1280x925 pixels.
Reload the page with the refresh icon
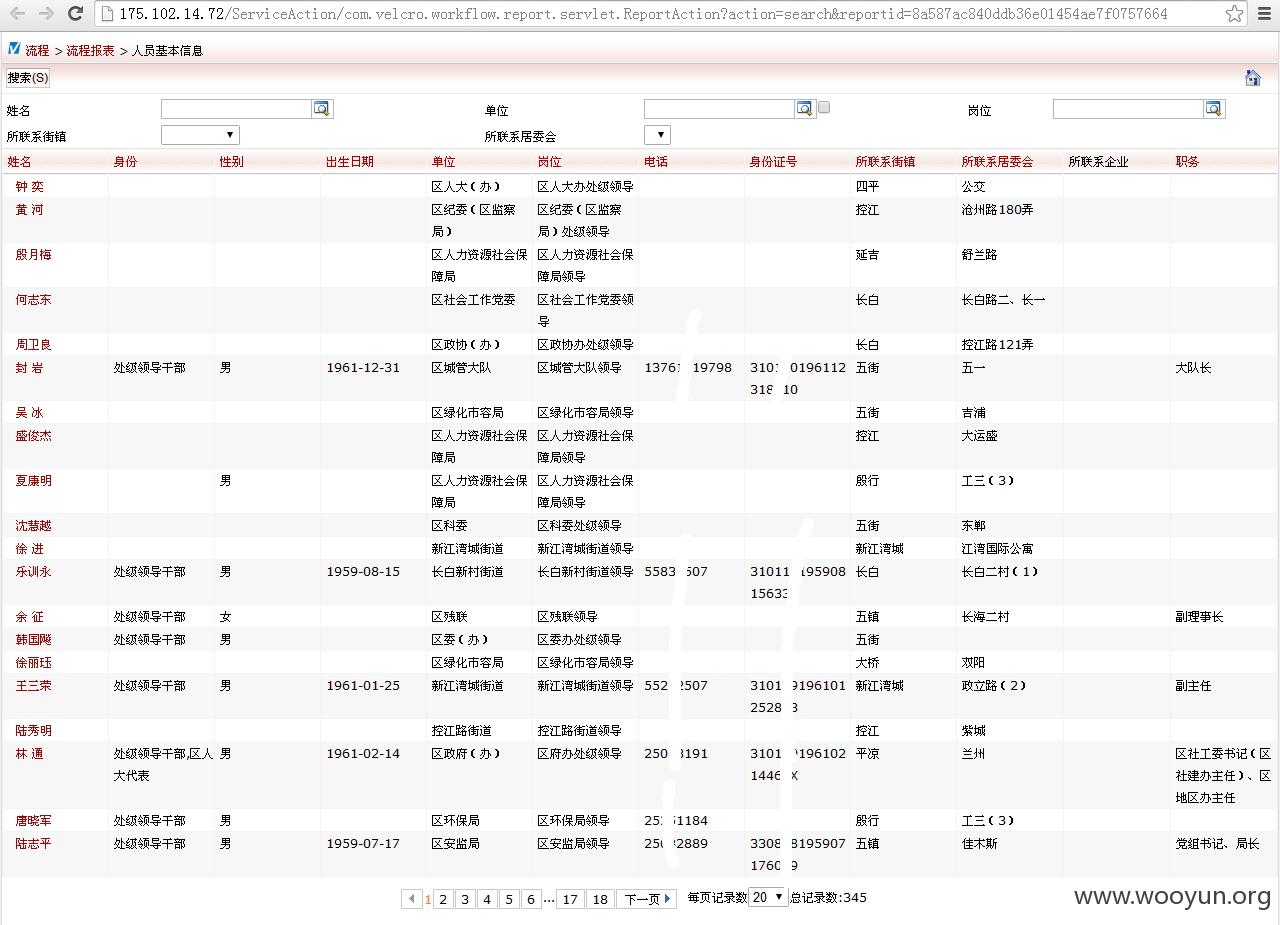(75, 14)
